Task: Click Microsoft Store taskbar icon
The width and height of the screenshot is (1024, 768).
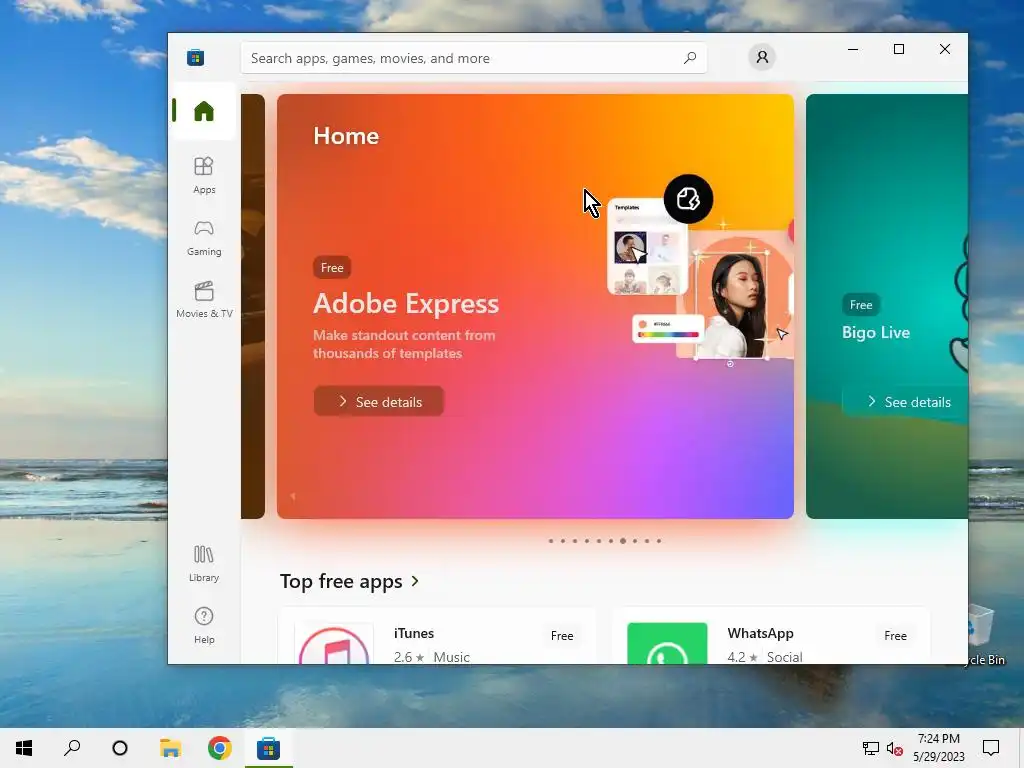Action: click(x=268, y=748)
